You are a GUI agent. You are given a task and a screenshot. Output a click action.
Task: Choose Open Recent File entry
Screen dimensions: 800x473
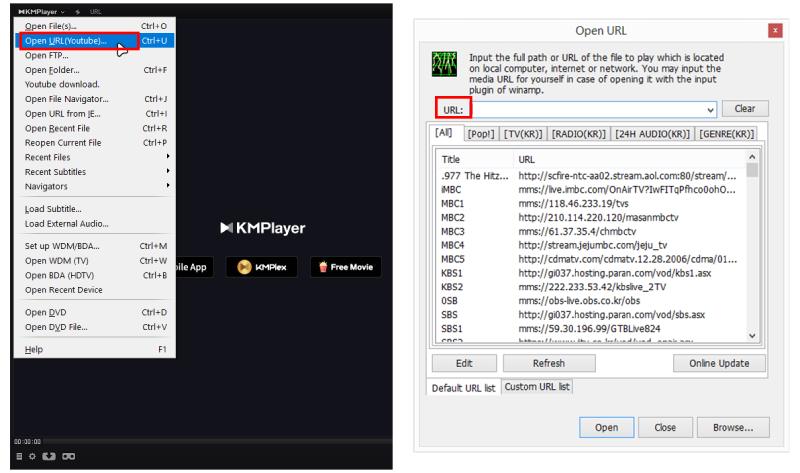[x=95, y=128]
